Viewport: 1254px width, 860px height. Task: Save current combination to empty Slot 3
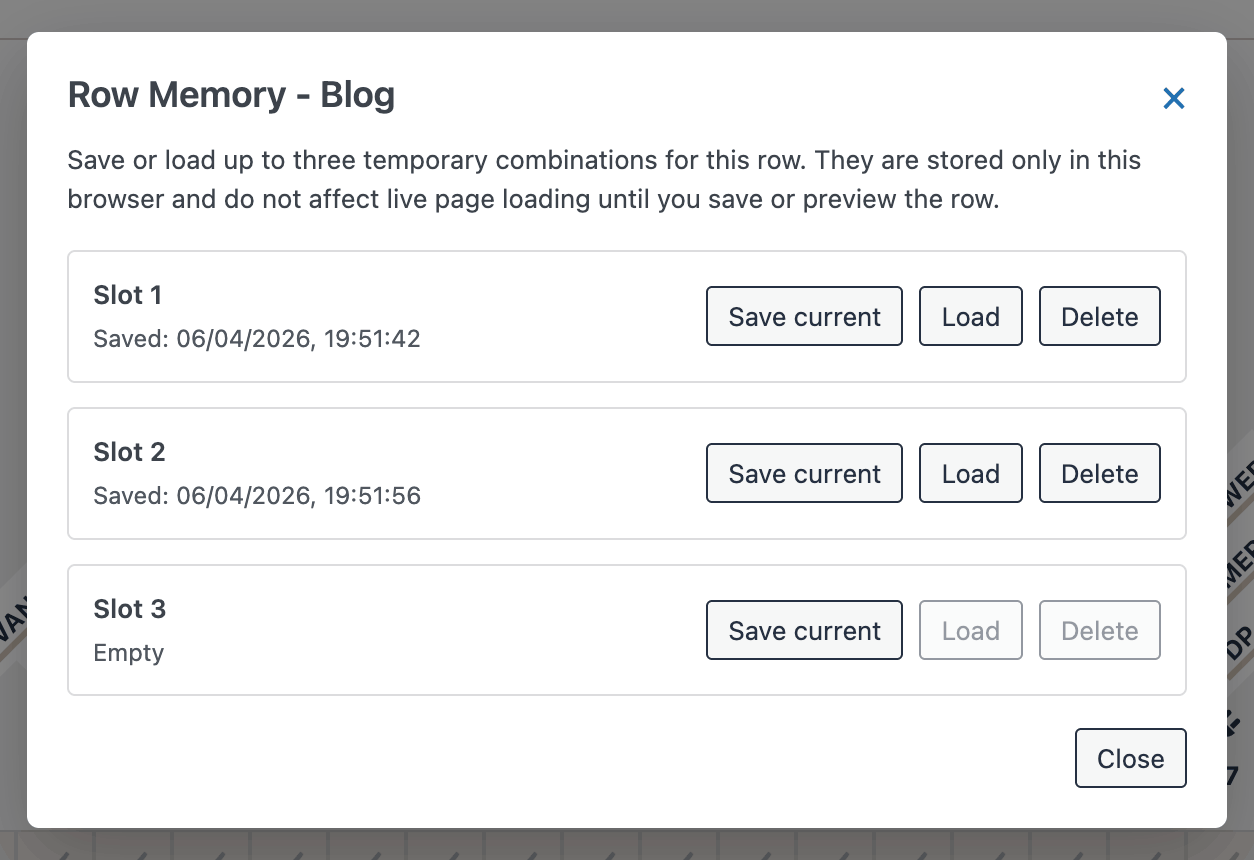804,631
